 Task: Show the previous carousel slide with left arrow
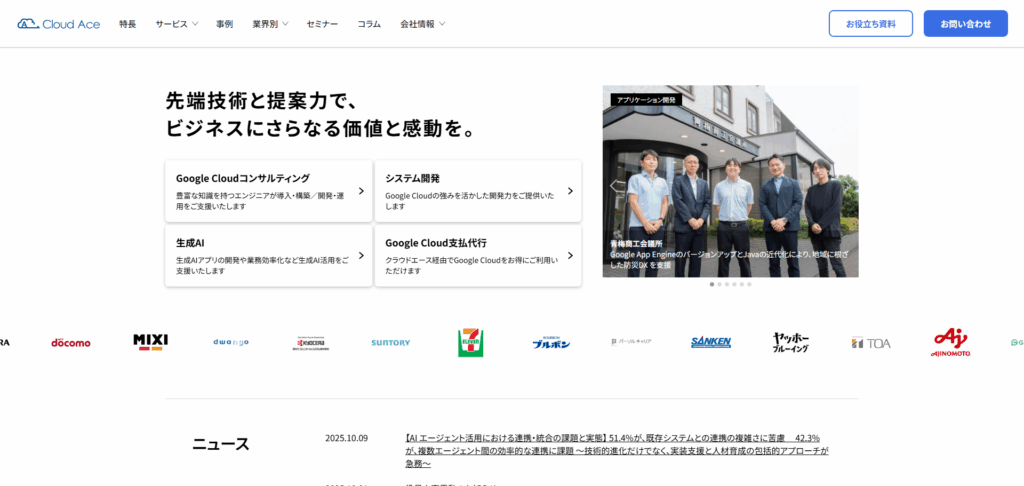pyautogui.click(x=616, y=185)
